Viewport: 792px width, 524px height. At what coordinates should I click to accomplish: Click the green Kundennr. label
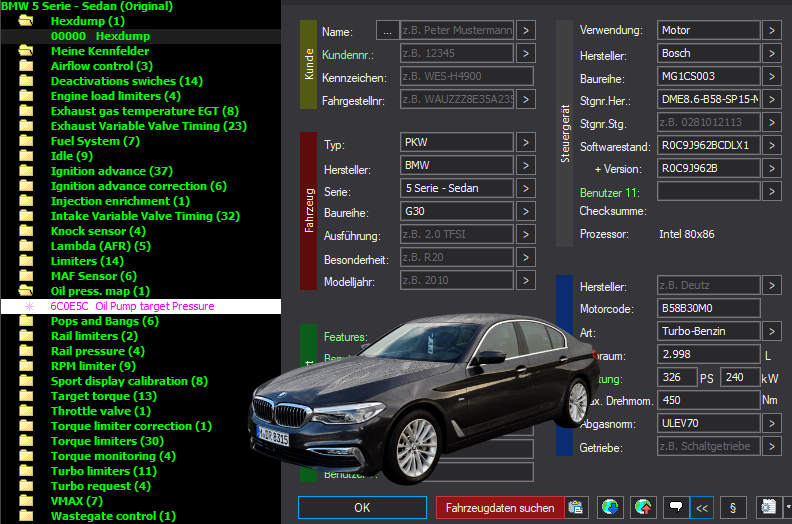pyautogui.click(x=348, y=55)
